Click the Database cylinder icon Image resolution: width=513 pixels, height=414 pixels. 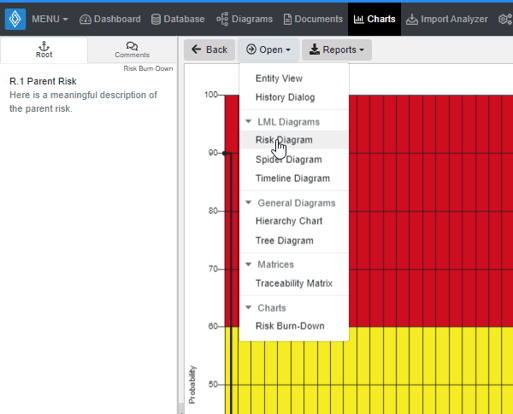click(156, 19)
